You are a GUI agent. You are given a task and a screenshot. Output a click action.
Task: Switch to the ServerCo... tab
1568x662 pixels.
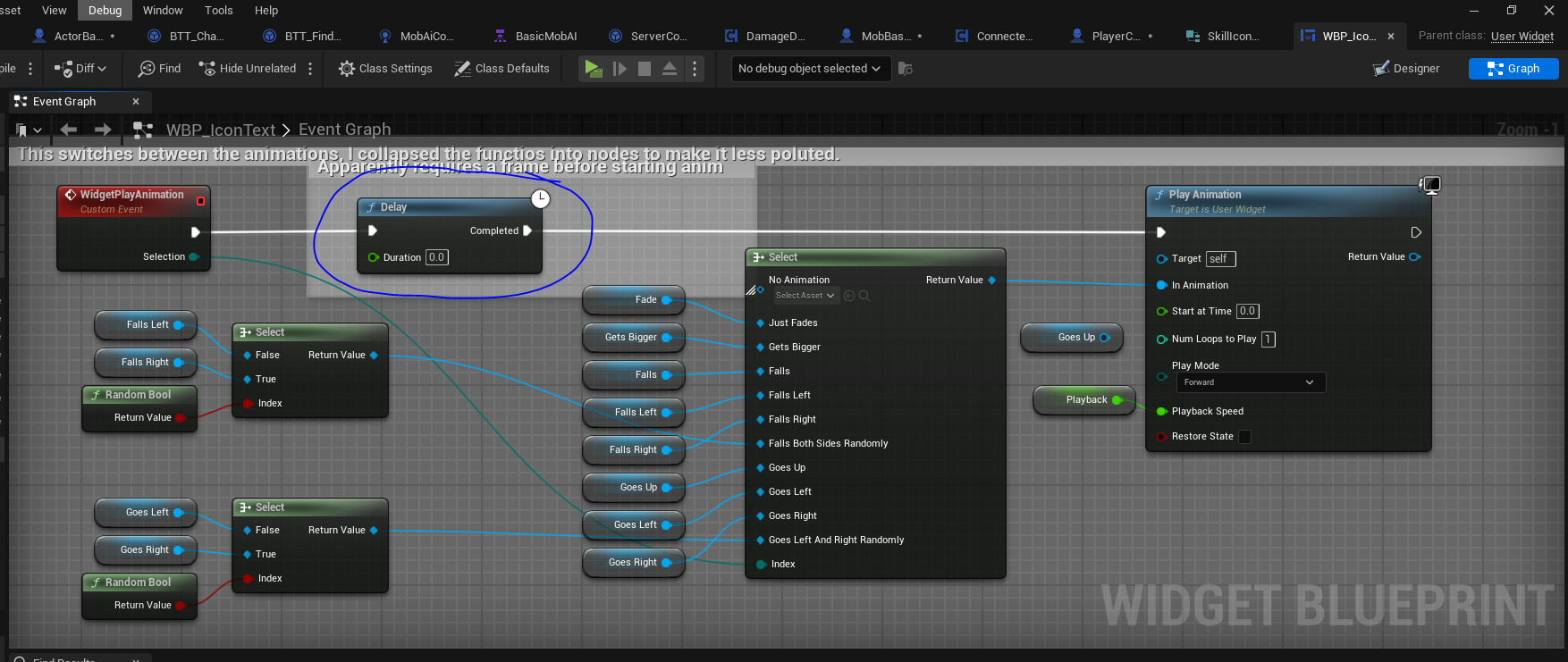[x=648, y=37]
